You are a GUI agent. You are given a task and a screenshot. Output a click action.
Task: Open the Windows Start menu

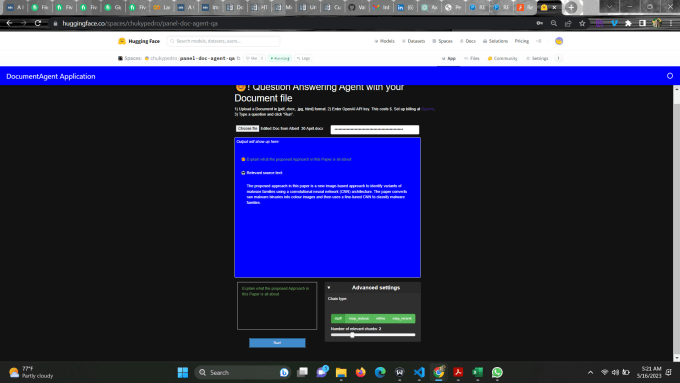pyautogui.click(x=183, y=372)
